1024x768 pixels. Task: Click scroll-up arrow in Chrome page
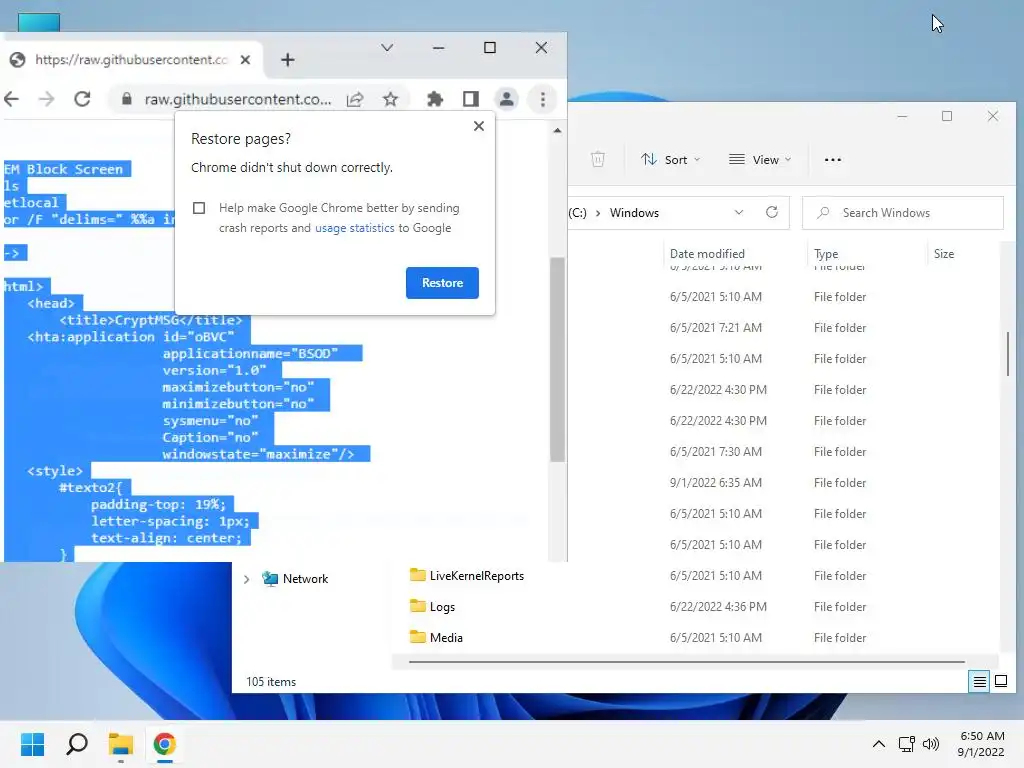(557, 131)
